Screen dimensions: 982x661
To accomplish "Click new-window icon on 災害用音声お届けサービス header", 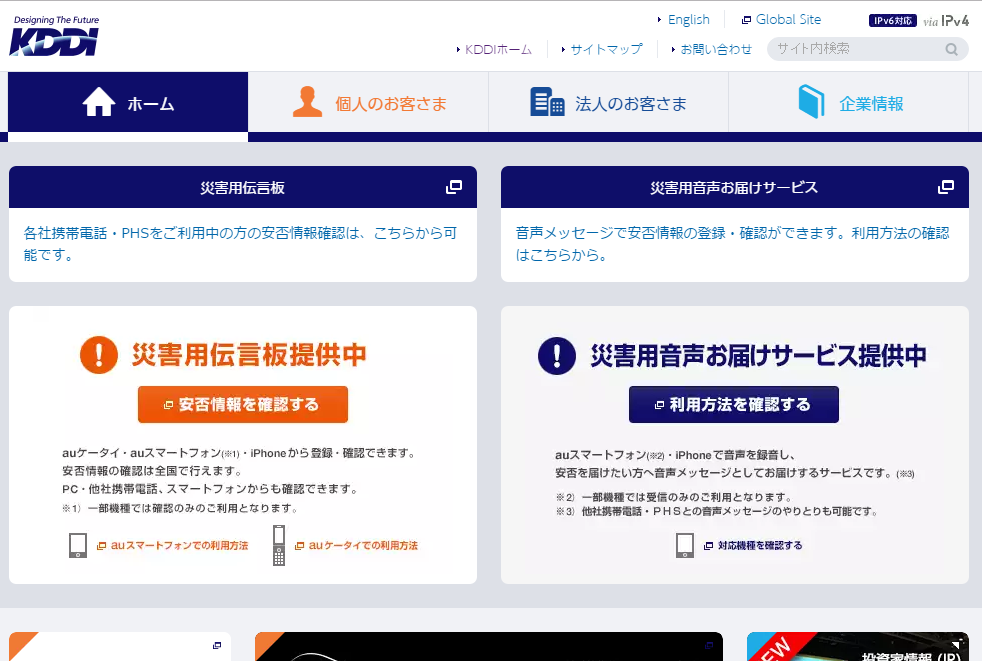I will (946, 187).
